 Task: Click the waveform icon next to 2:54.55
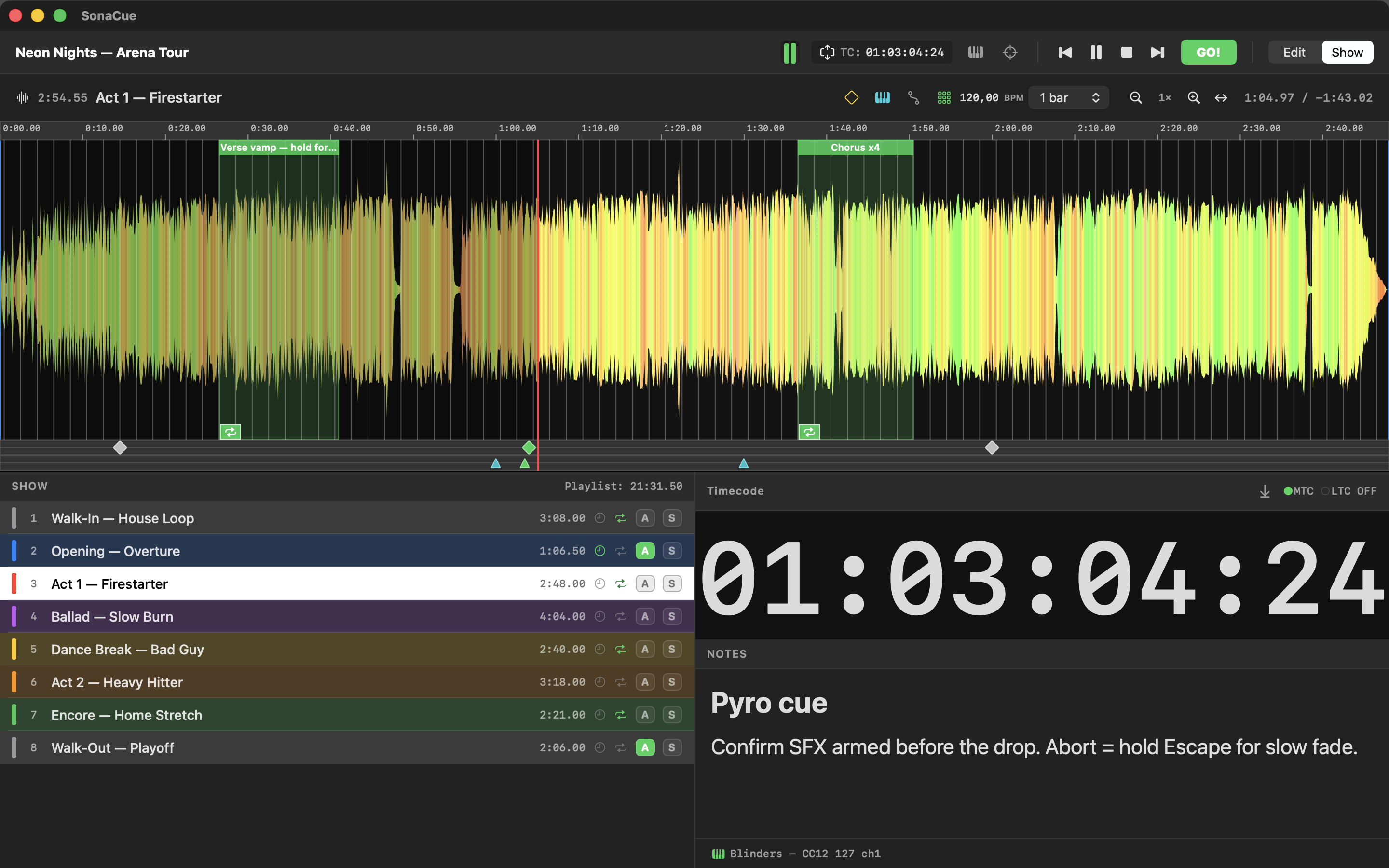pyautogui.click(x=22, y=97)
